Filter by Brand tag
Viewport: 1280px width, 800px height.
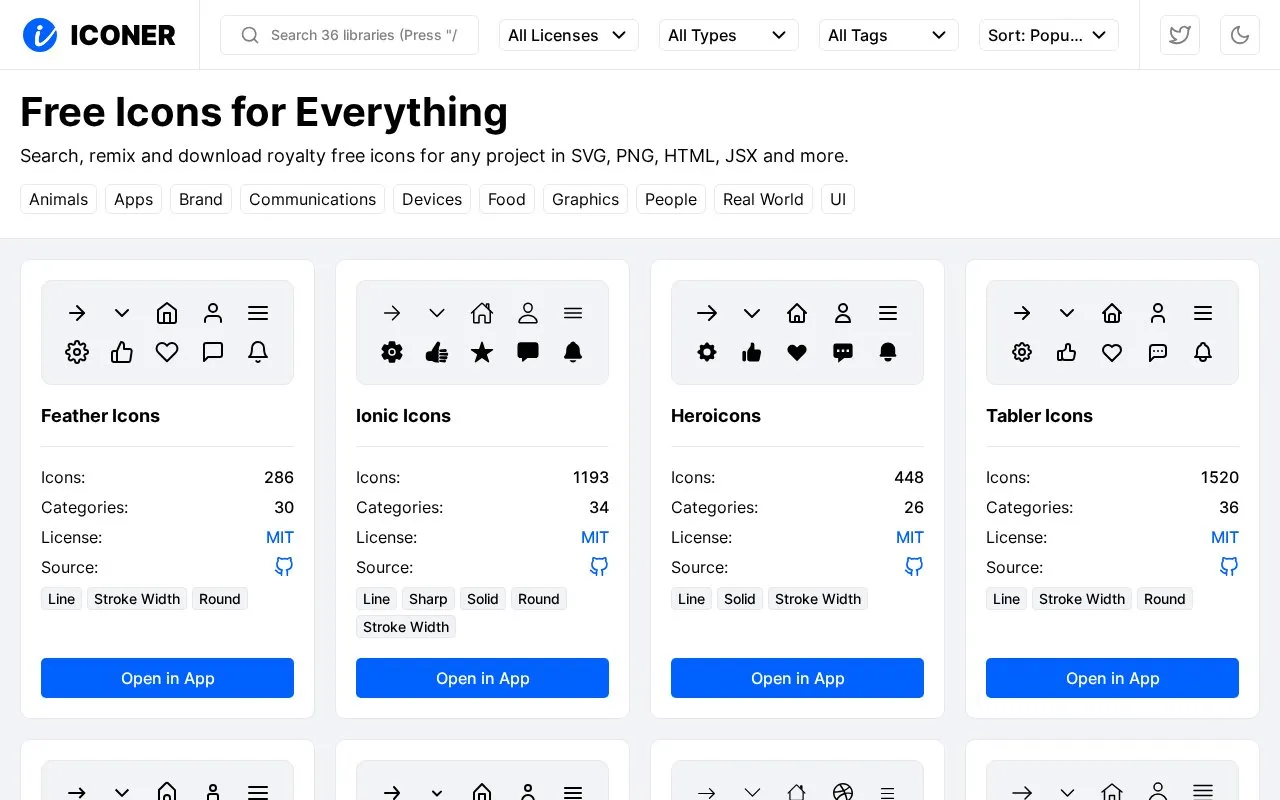(201, 199)
